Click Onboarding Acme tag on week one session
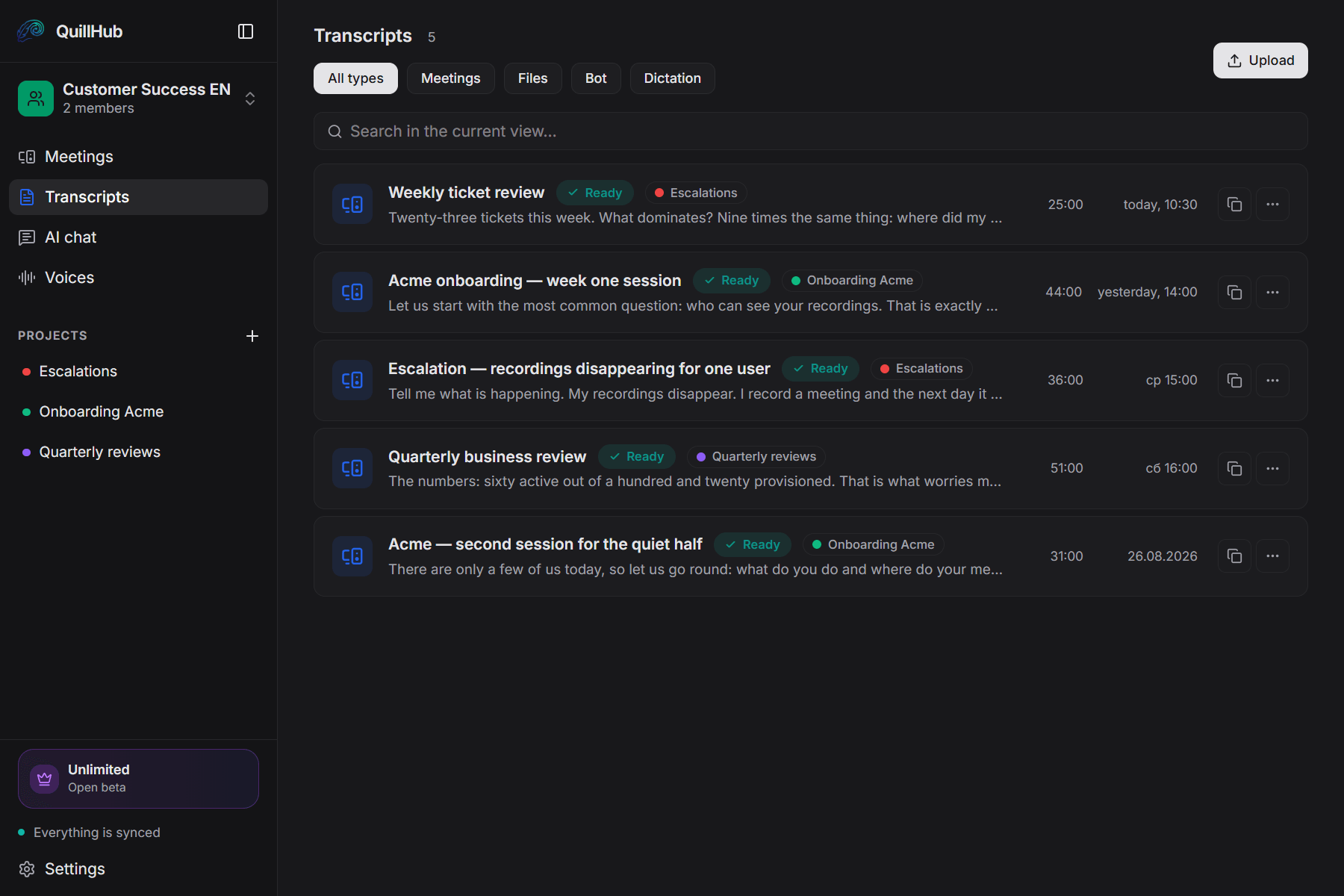 (x=852, y=281)
